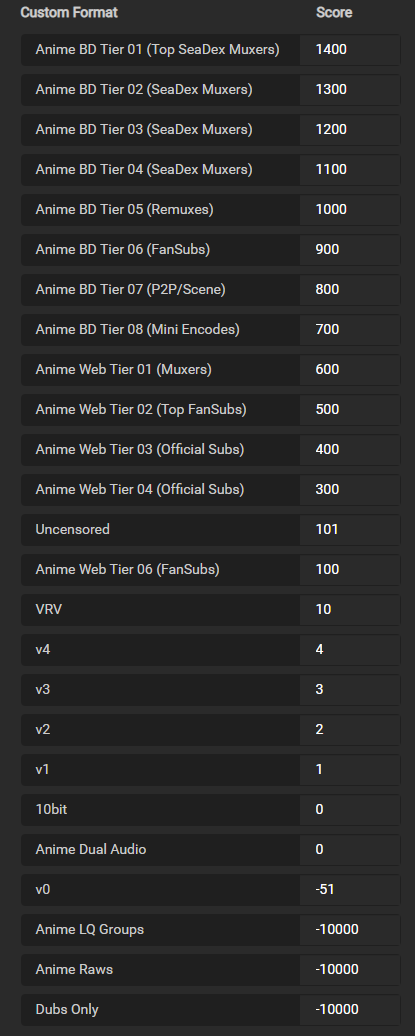Select Anime LQ Groups format
Screen dimensions: 415x1036
[161, 929]
